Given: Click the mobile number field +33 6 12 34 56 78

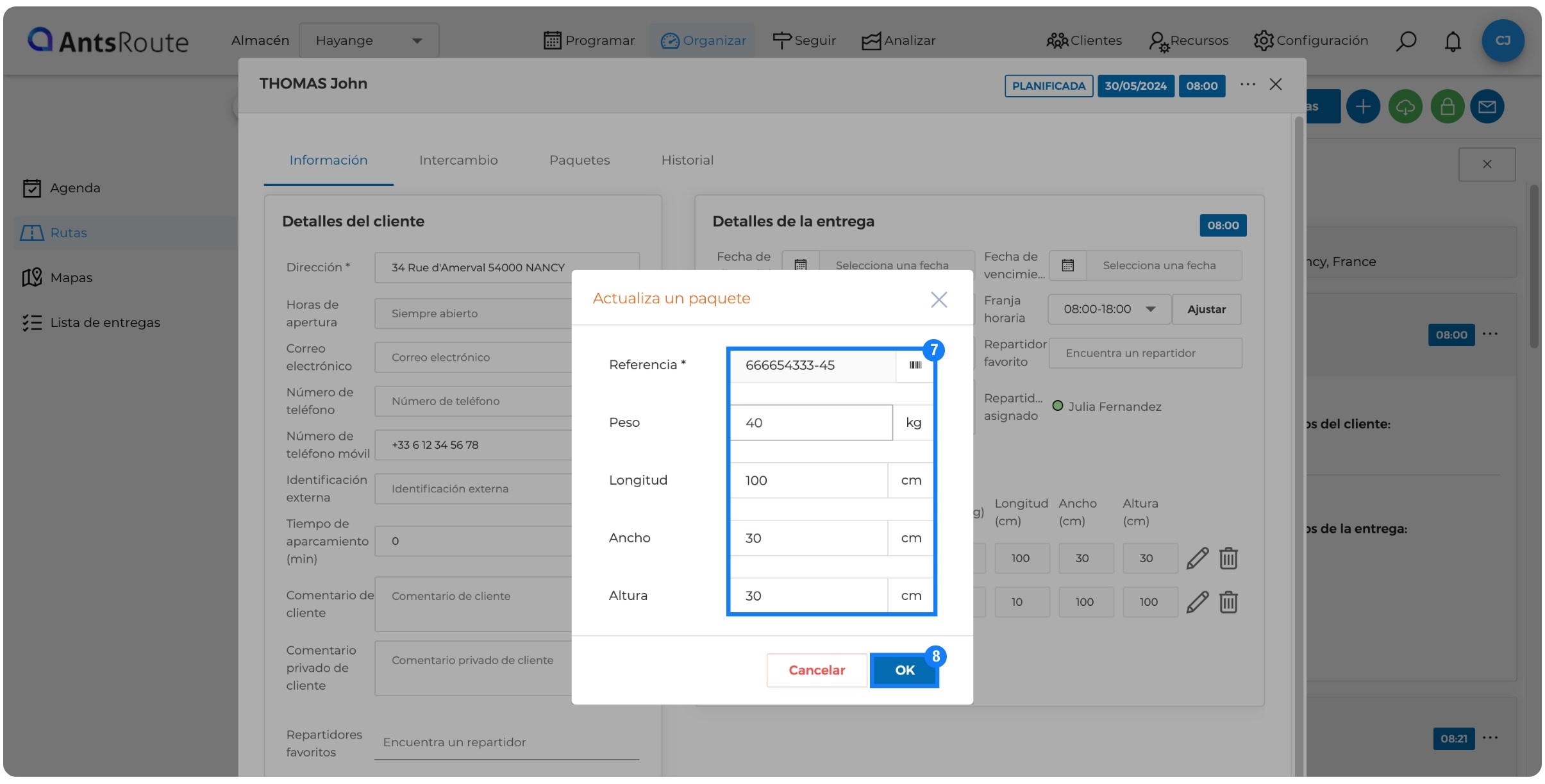Looking at the screenshot, I should [x=473, y=445].
